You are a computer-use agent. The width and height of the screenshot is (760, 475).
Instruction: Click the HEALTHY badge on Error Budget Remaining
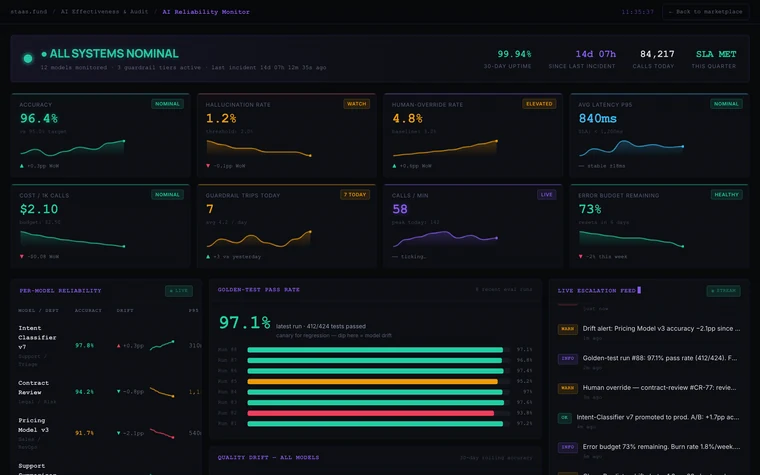point(727,194)
